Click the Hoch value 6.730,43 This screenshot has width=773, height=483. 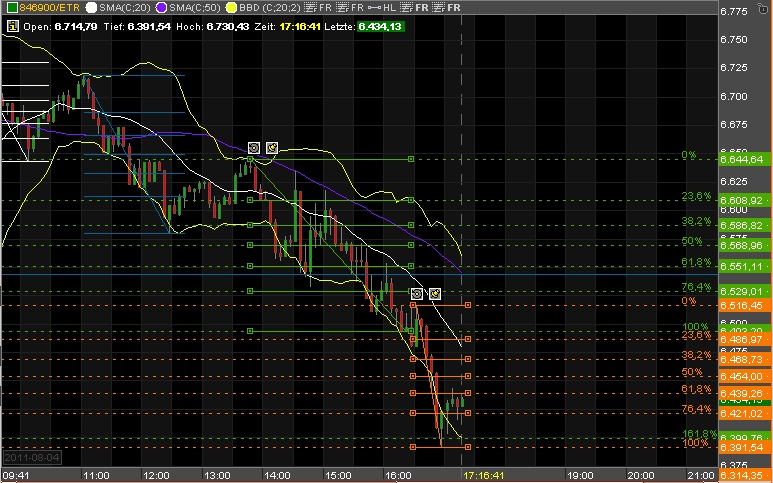(x=227, y=26)
